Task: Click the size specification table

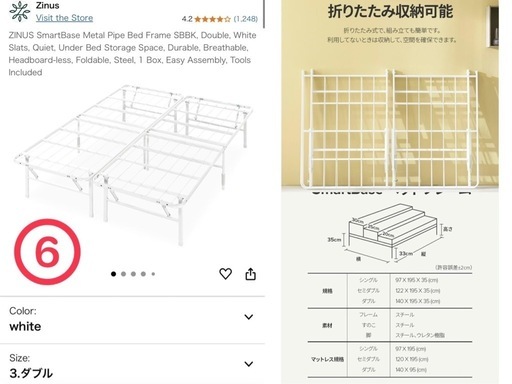Action: (x=390, y=325)
